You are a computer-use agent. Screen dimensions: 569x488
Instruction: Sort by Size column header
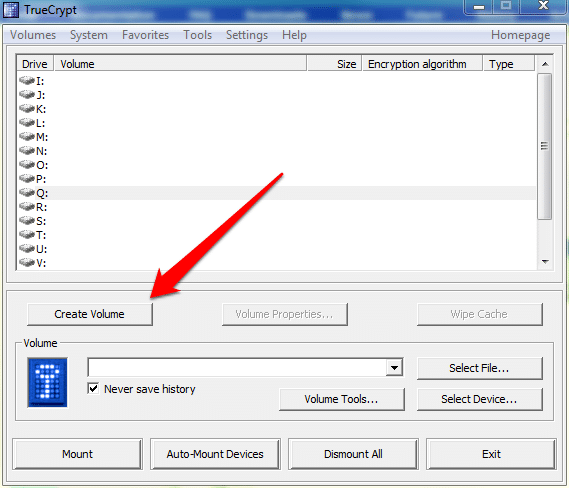(x=335, y=63)
